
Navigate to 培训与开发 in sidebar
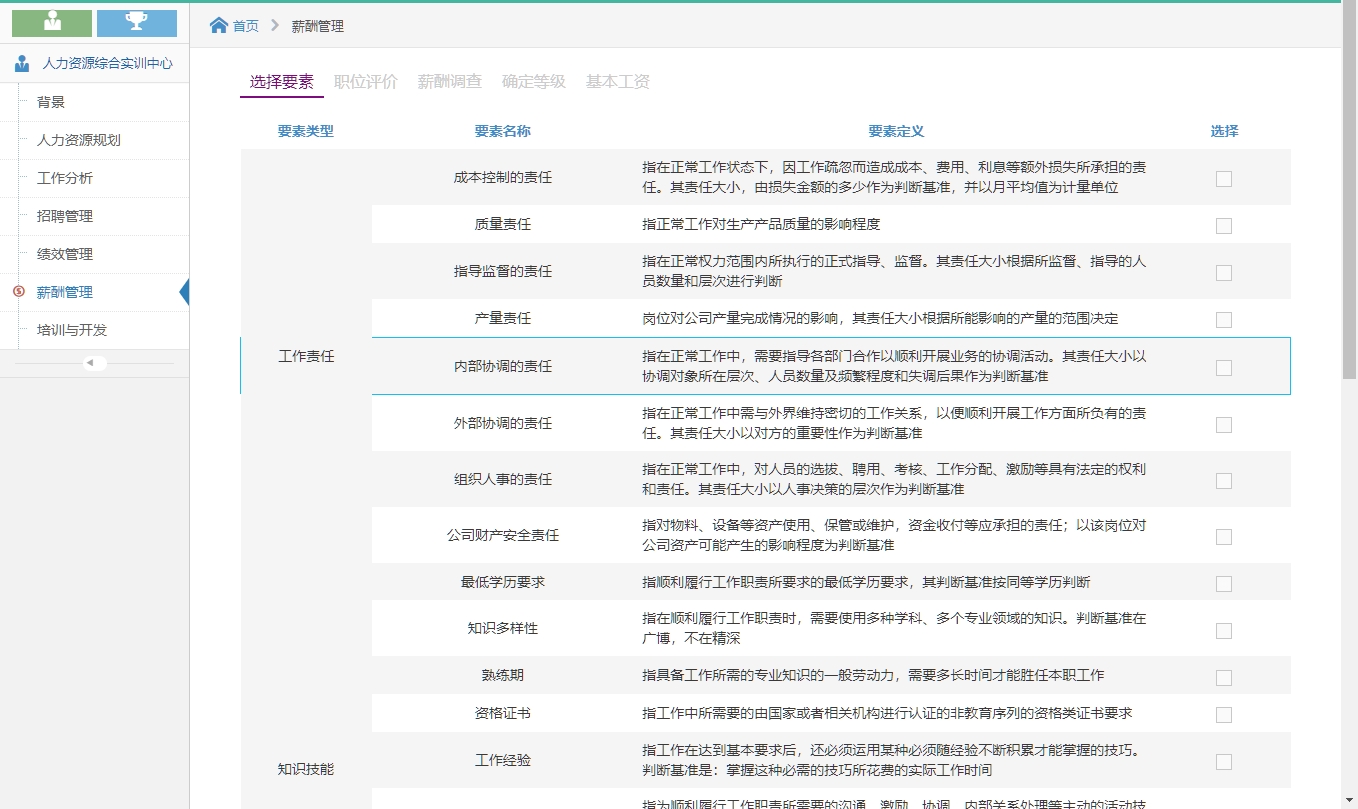[x=71, y=330]
